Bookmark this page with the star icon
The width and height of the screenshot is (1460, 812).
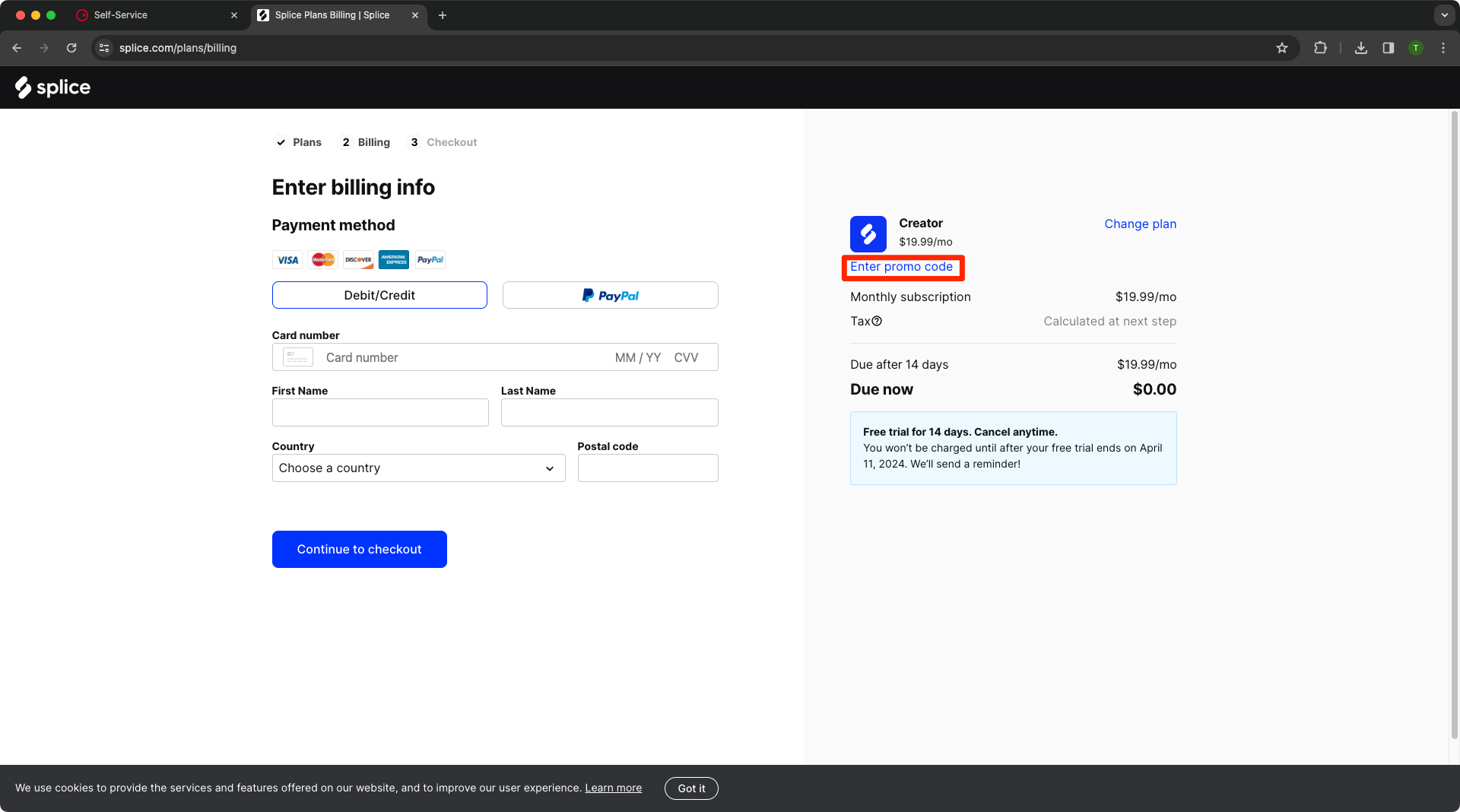tap(1282, 48)
